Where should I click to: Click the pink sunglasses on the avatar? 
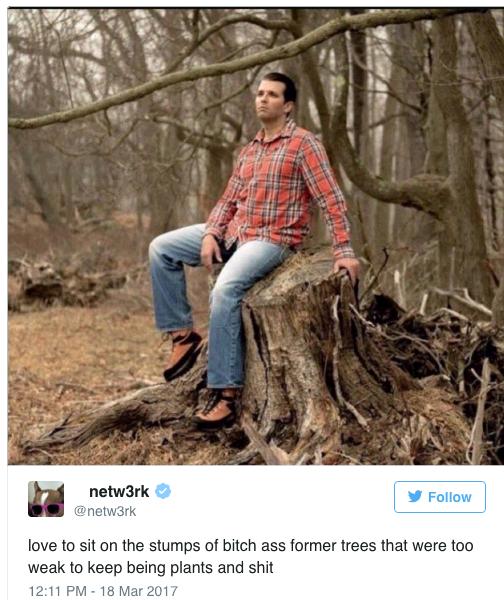point(46,509)
